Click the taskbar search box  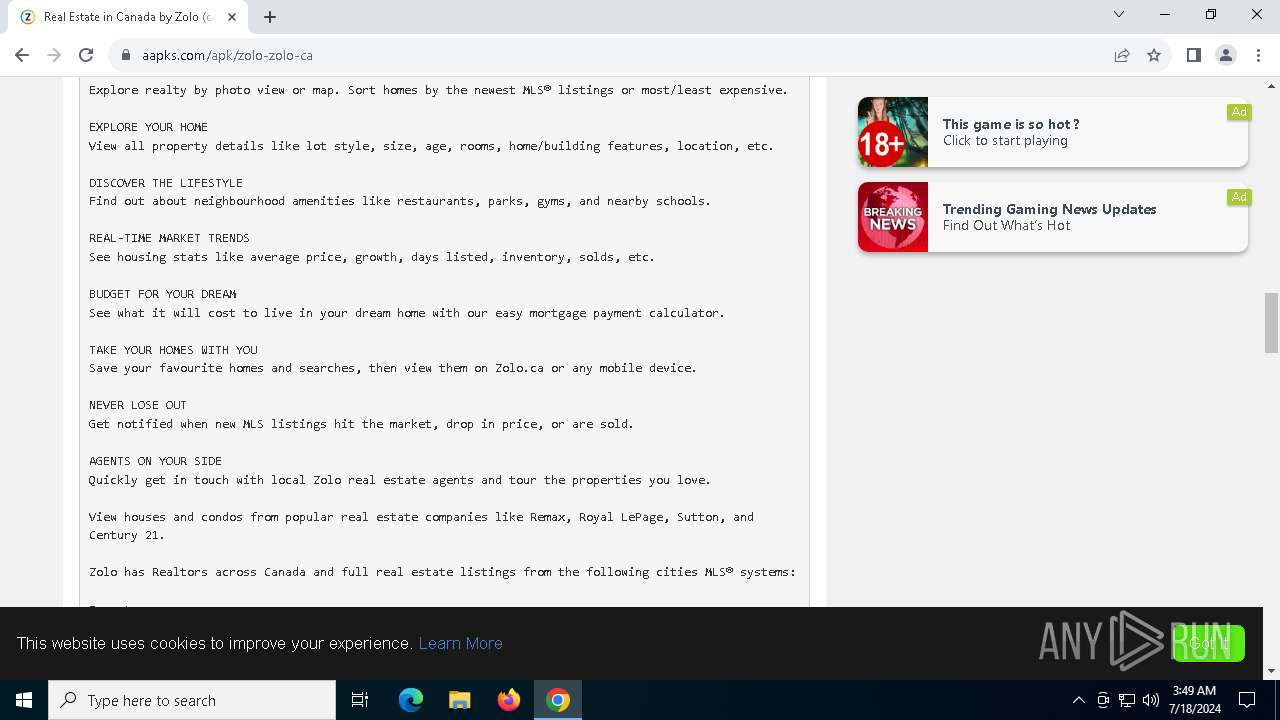point(192,700)
